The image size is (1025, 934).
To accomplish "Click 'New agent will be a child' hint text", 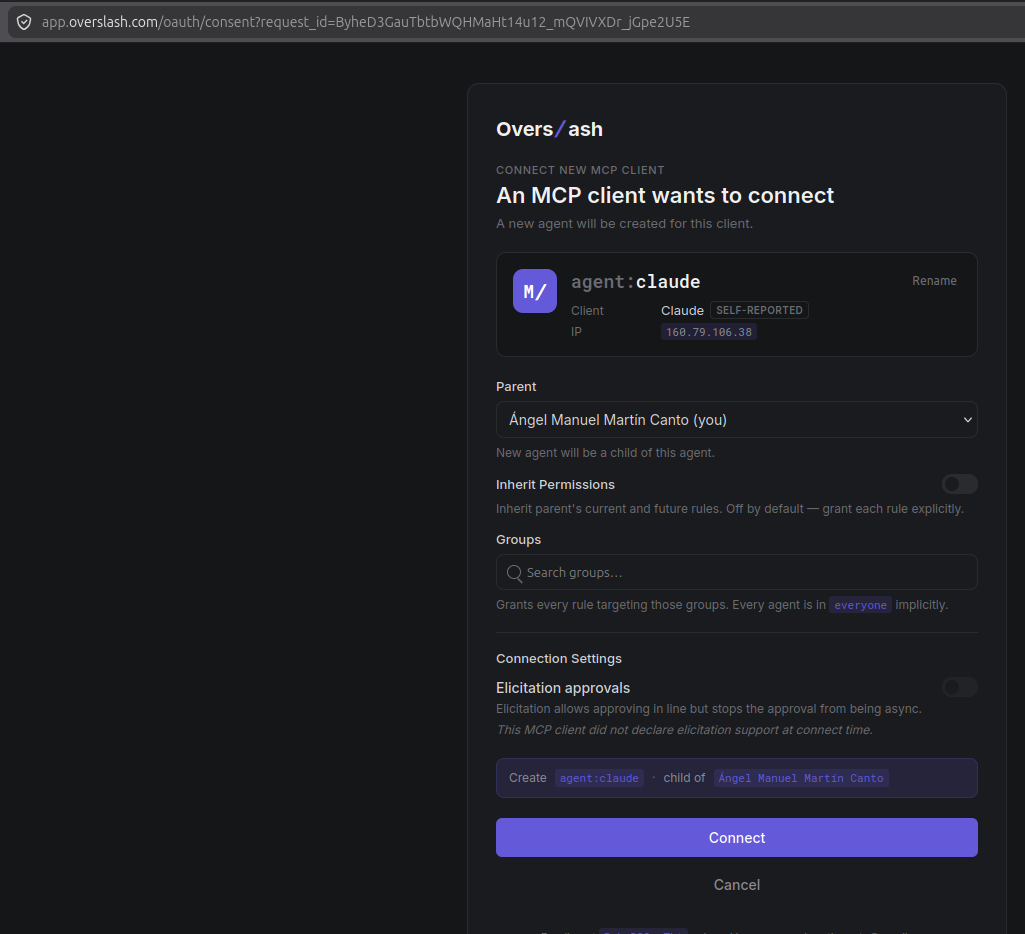I will (605, 453).
